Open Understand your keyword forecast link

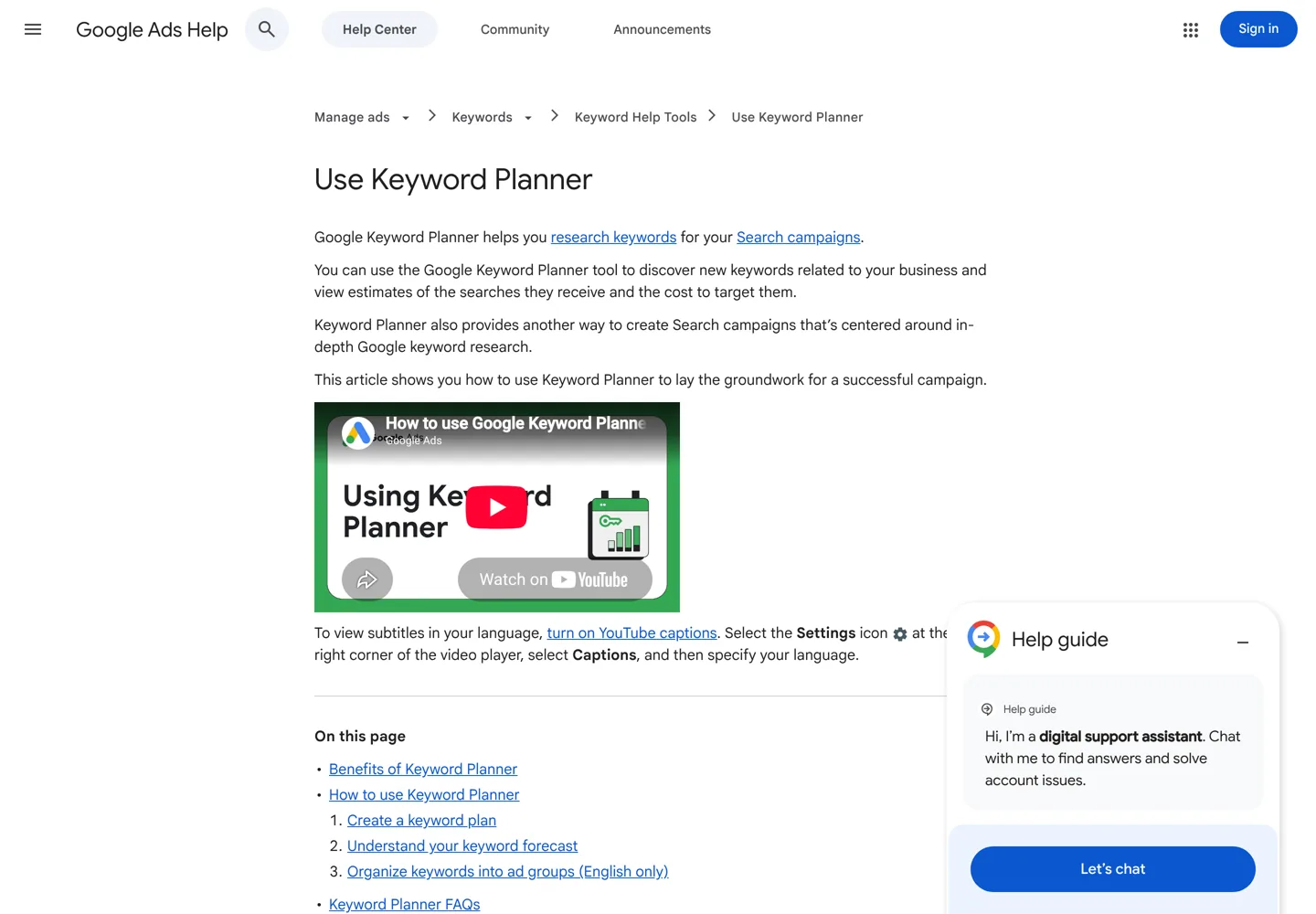click(462, 846)
